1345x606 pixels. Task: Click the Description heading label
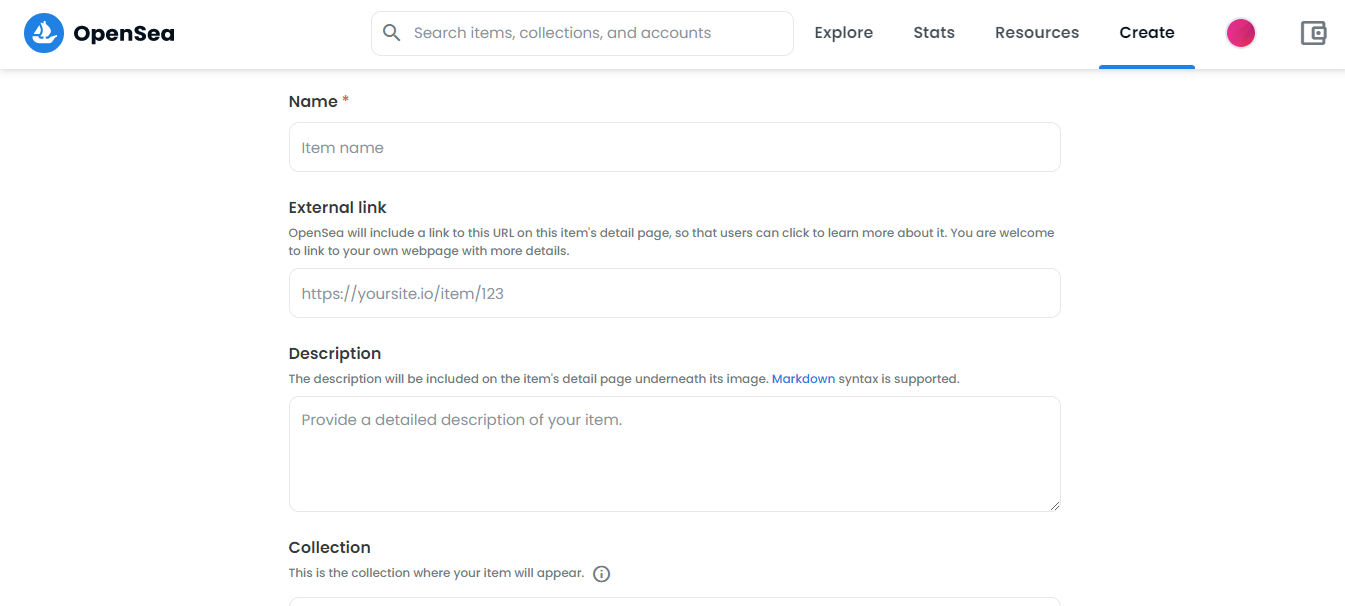click(334, 354)
